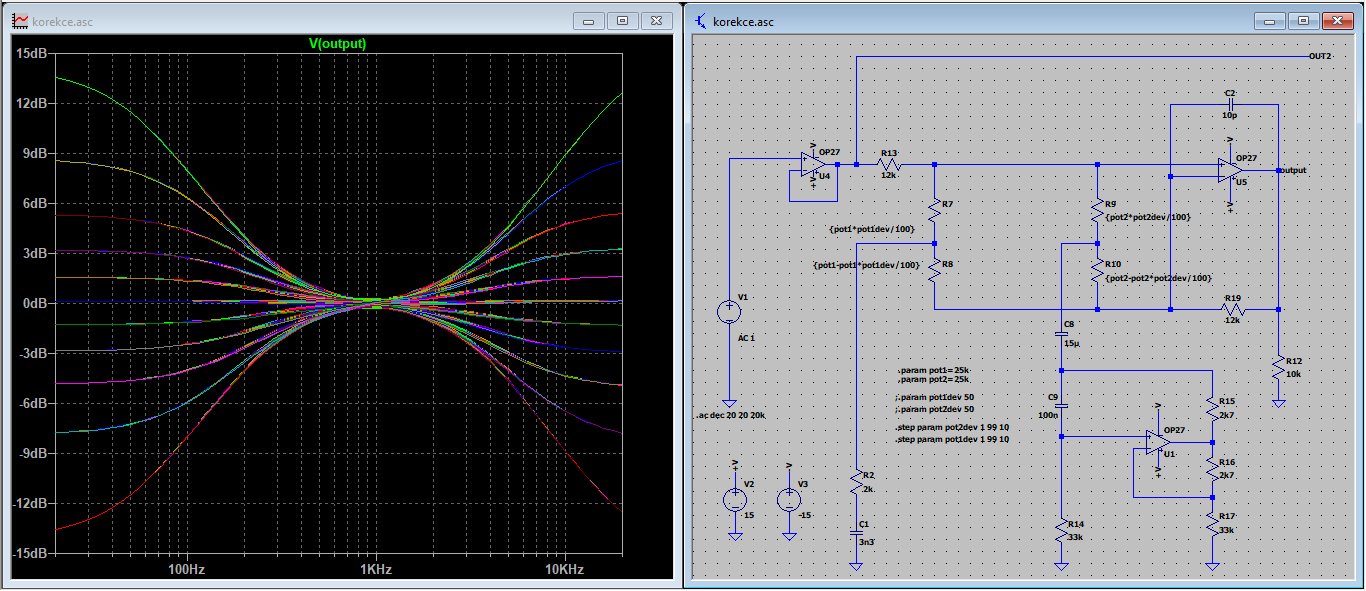1366x591 pixels.
Task: Click the .param pot1=25k directive
Action: click(934, 371)
